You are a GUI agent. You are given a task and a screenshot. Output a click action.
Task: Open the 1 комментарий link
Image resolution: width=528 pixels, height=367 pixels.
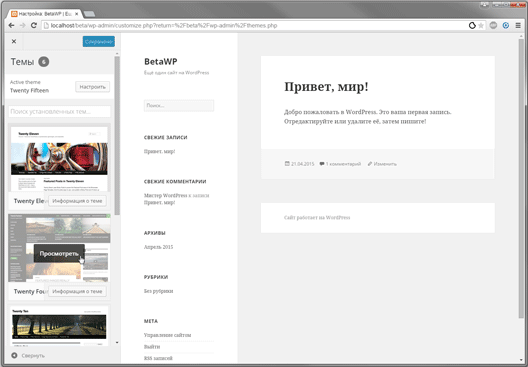pos(343,164)
